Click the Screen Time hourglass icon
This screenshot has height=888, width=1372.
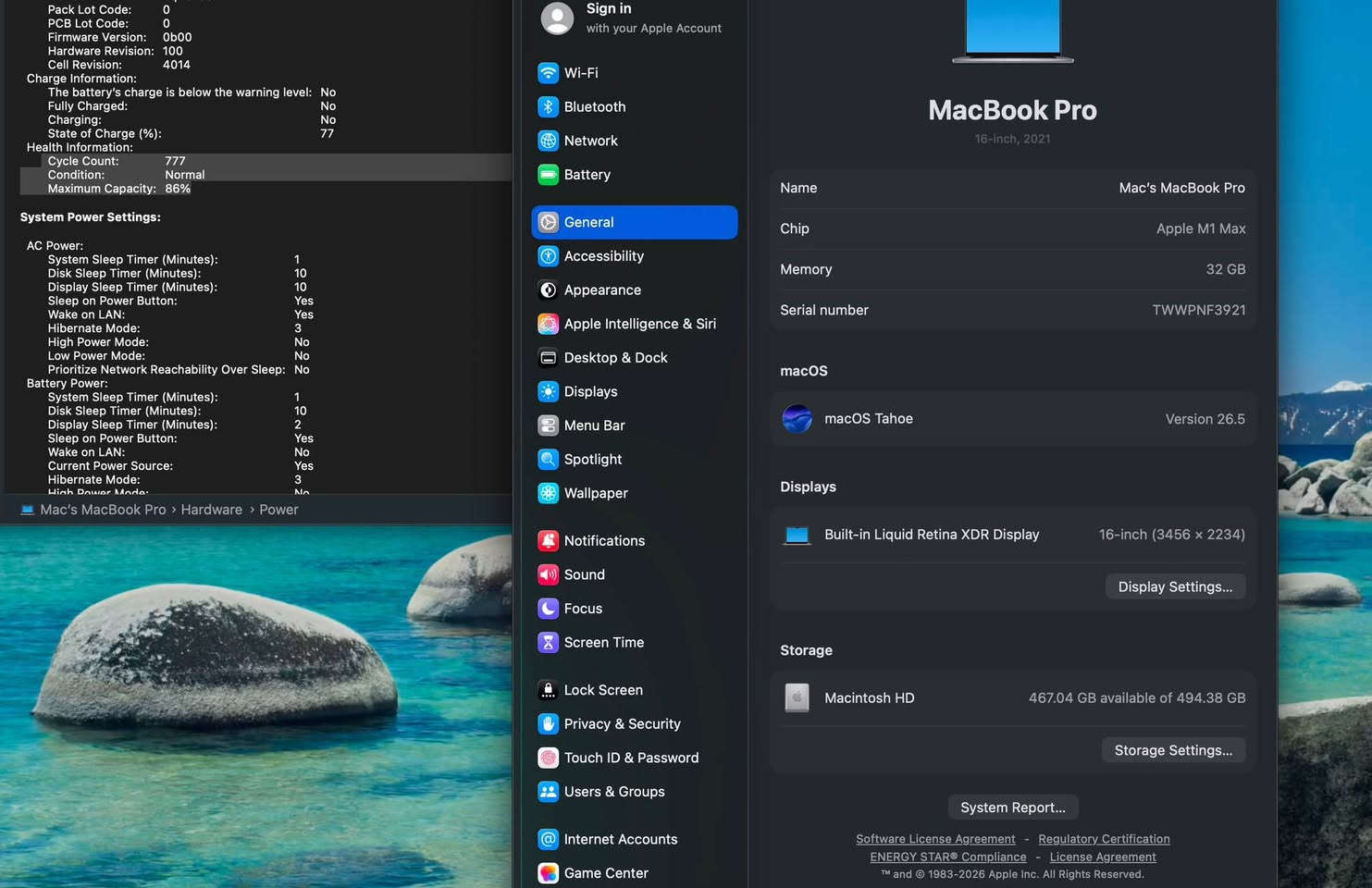point(548,642)
